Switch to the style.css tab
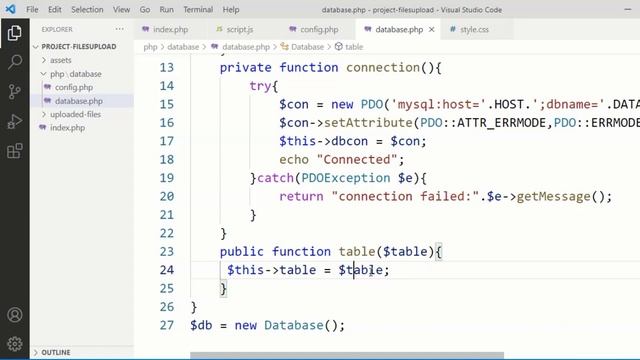Viewport: 640px width, 360px height. click(474, 29)
